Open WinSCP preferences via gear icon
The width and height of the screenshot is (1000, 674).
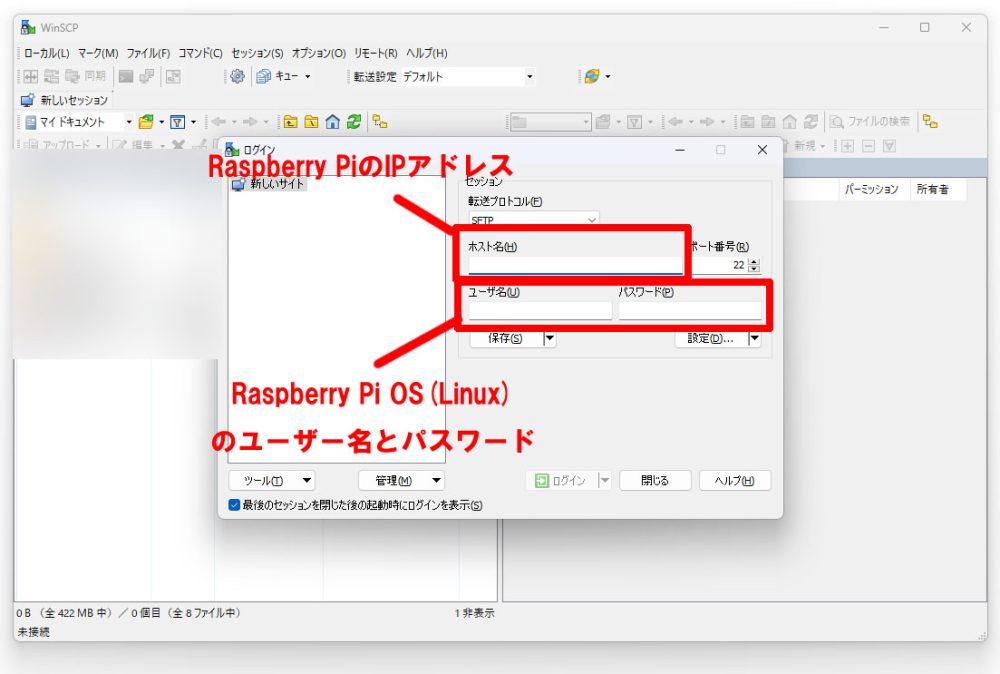237,76
